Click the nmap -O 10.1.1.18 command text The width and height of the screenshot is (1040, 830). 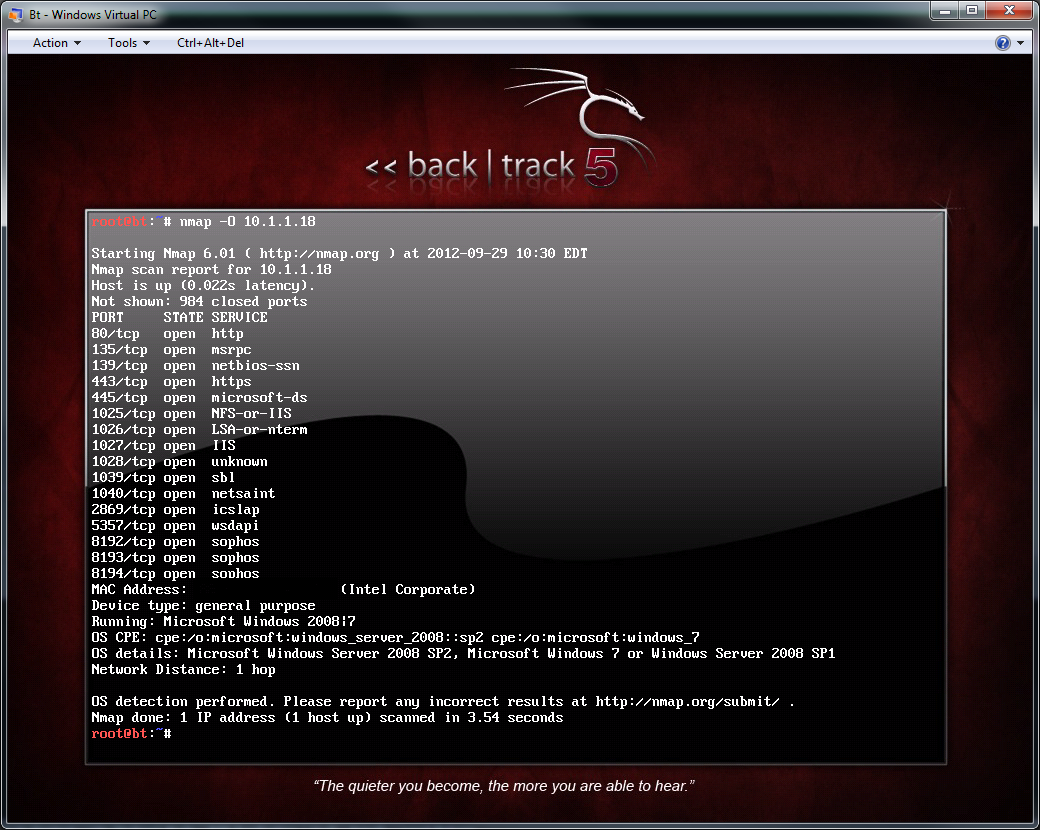tap(247, 222)
